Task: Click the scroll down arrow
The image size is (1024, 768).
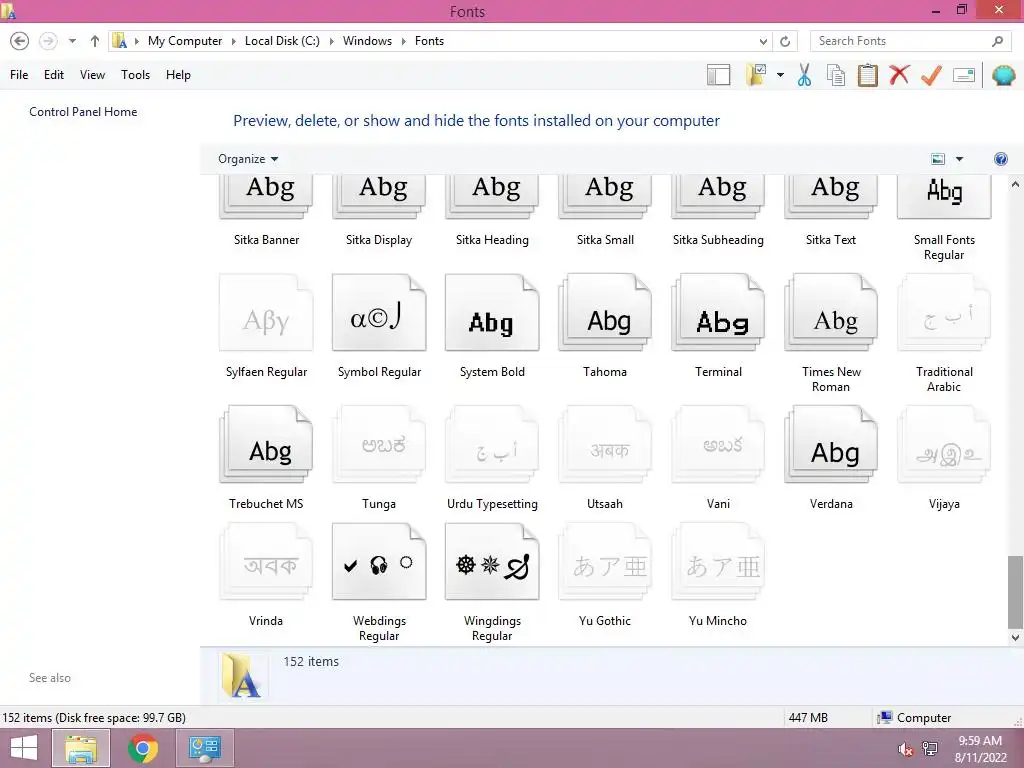Action: tap(1015, 637)
